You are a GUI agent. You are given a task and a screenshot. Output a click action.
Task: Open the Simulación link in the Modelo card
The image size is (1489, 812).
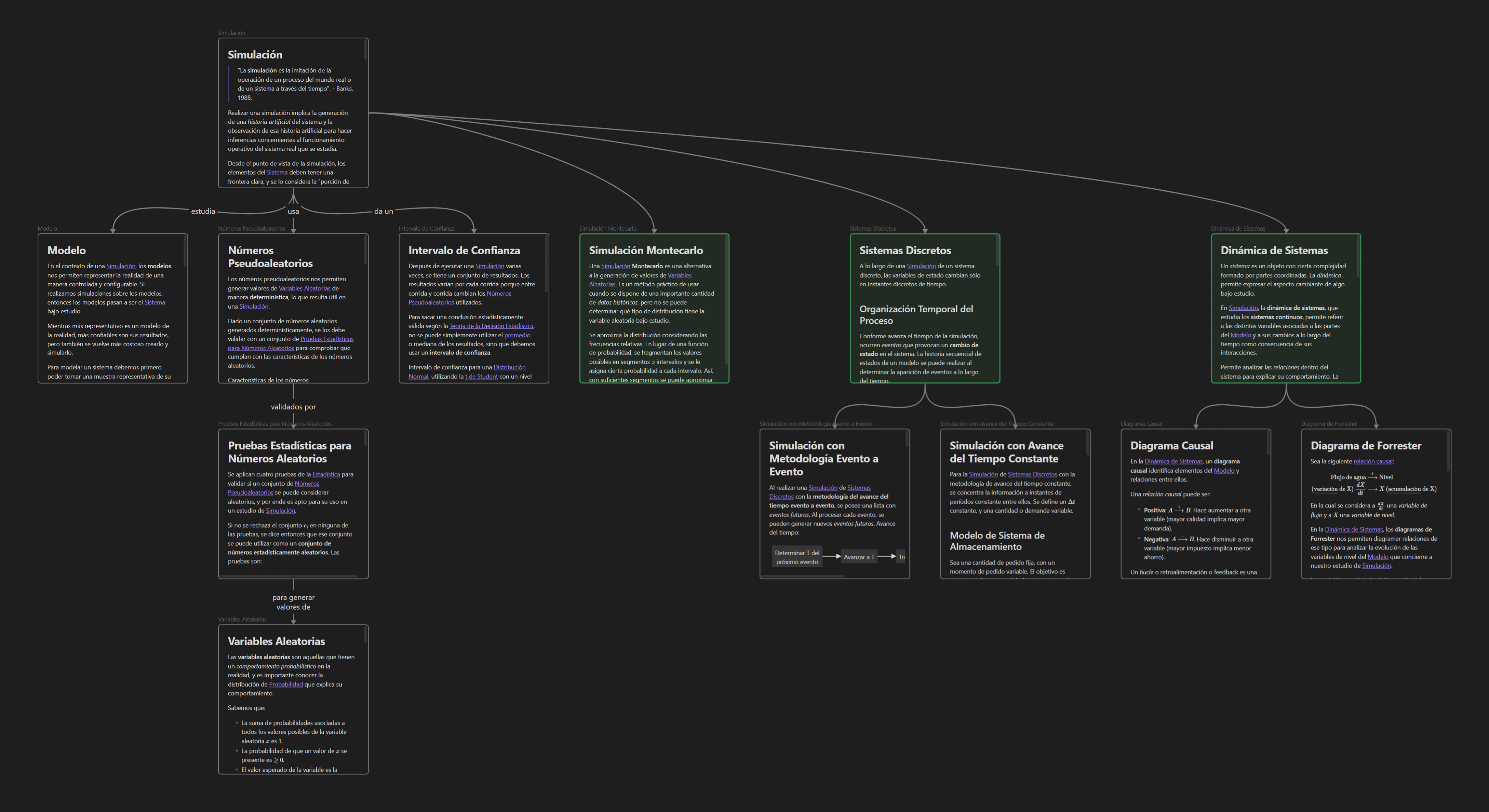(x=120, y=266)
